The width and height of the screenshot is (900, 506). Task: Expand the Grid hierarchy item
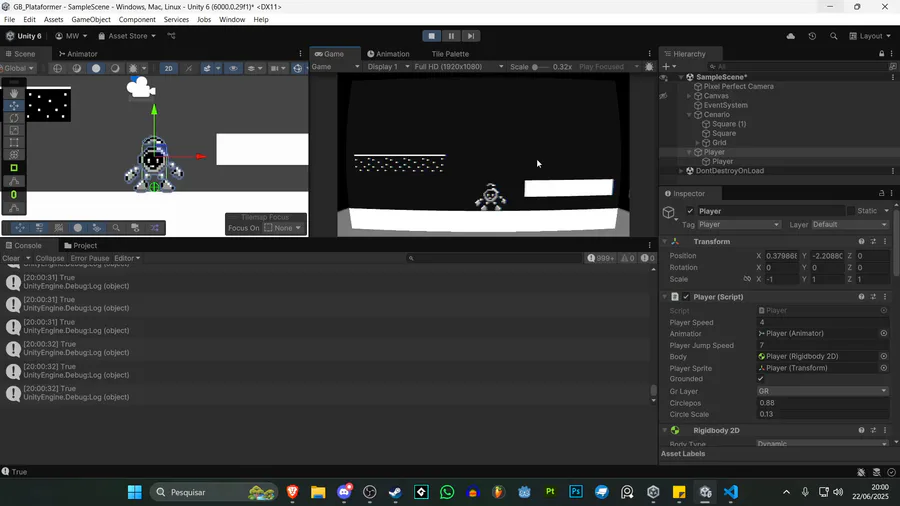click(697, 143)
